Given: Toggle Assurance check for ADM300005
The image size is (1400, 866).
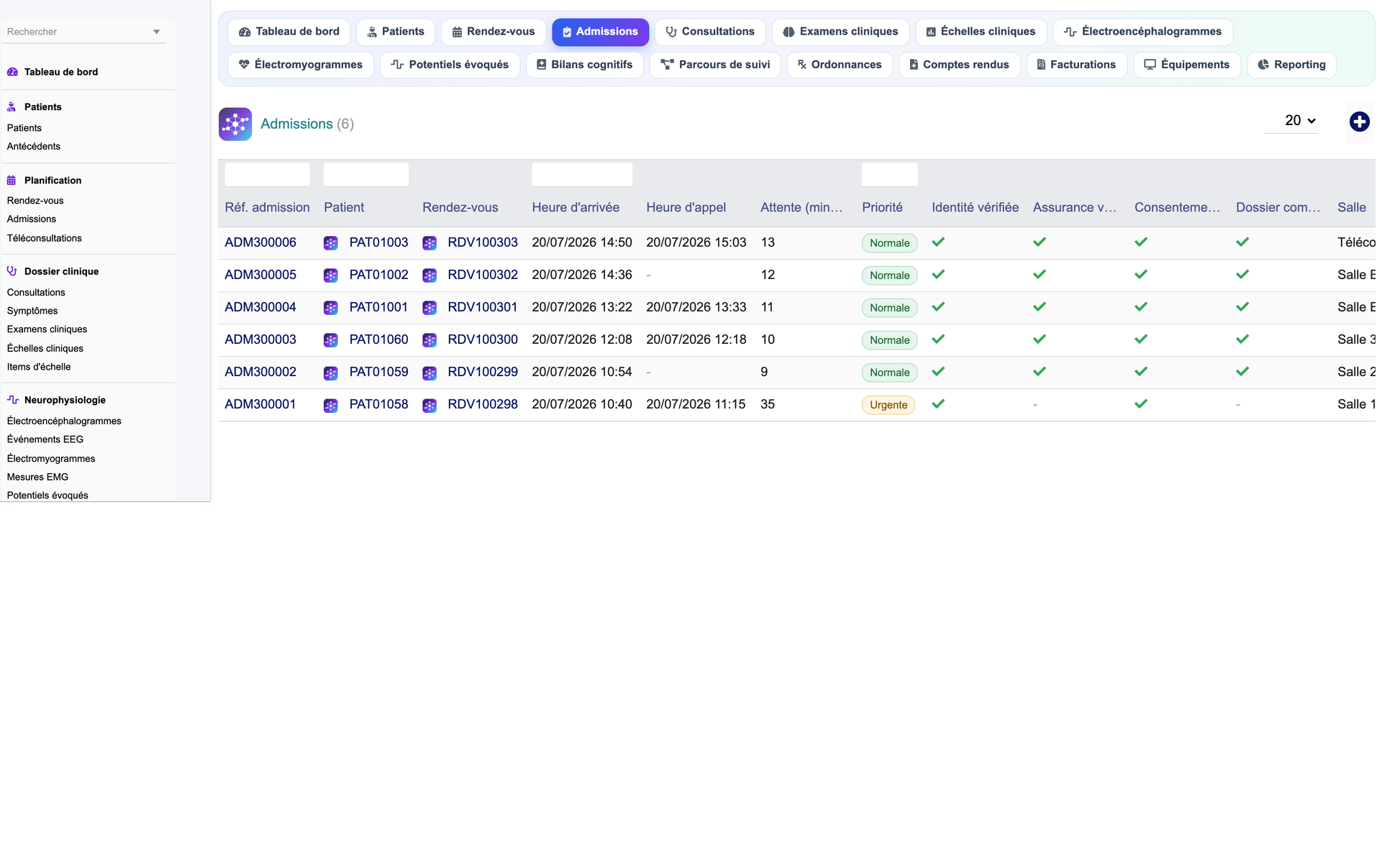Looking at the screenshot, I should click(1040, 275).
